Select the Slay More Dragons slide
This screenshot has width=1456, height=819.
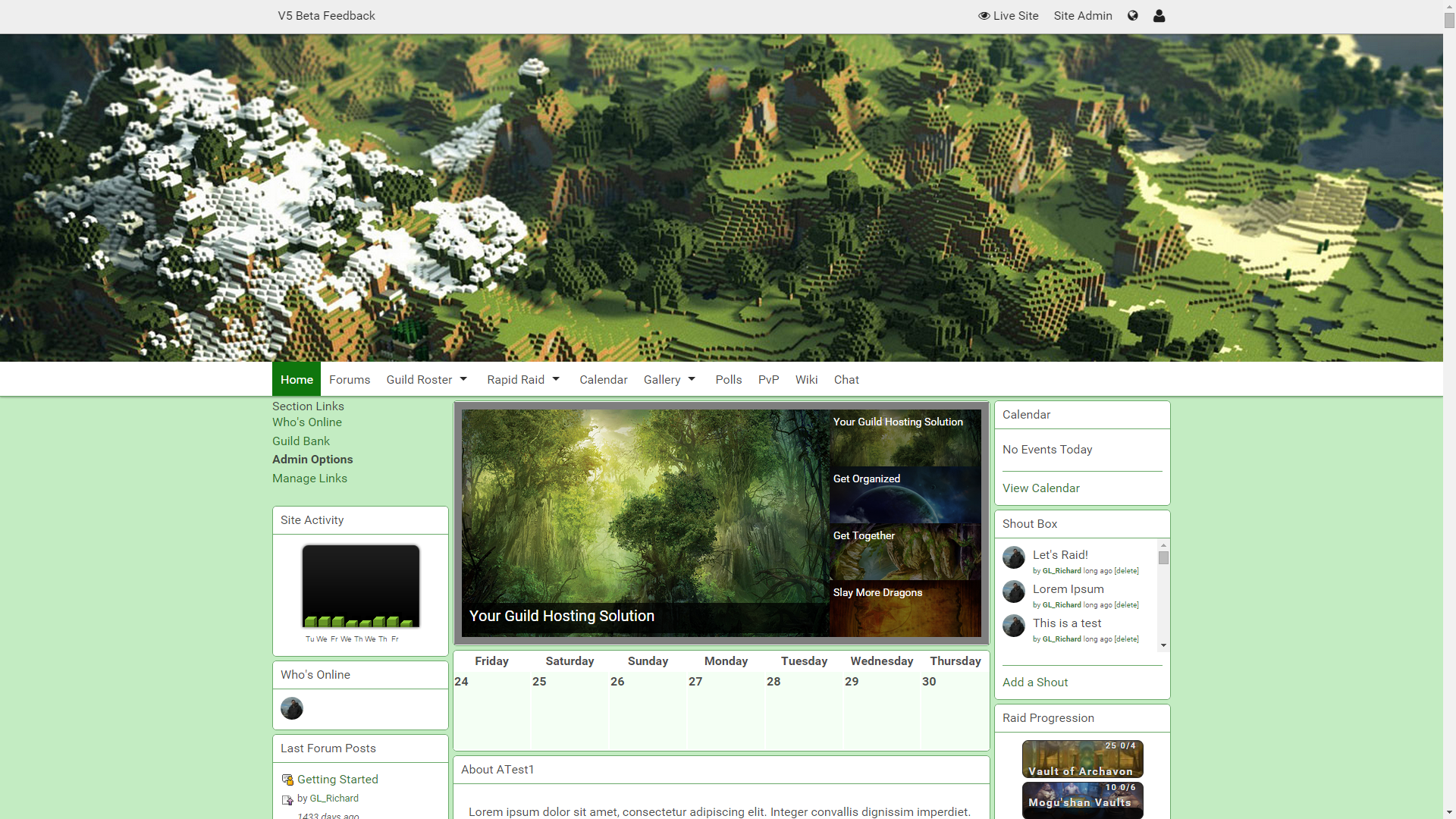tap(905, 609)
